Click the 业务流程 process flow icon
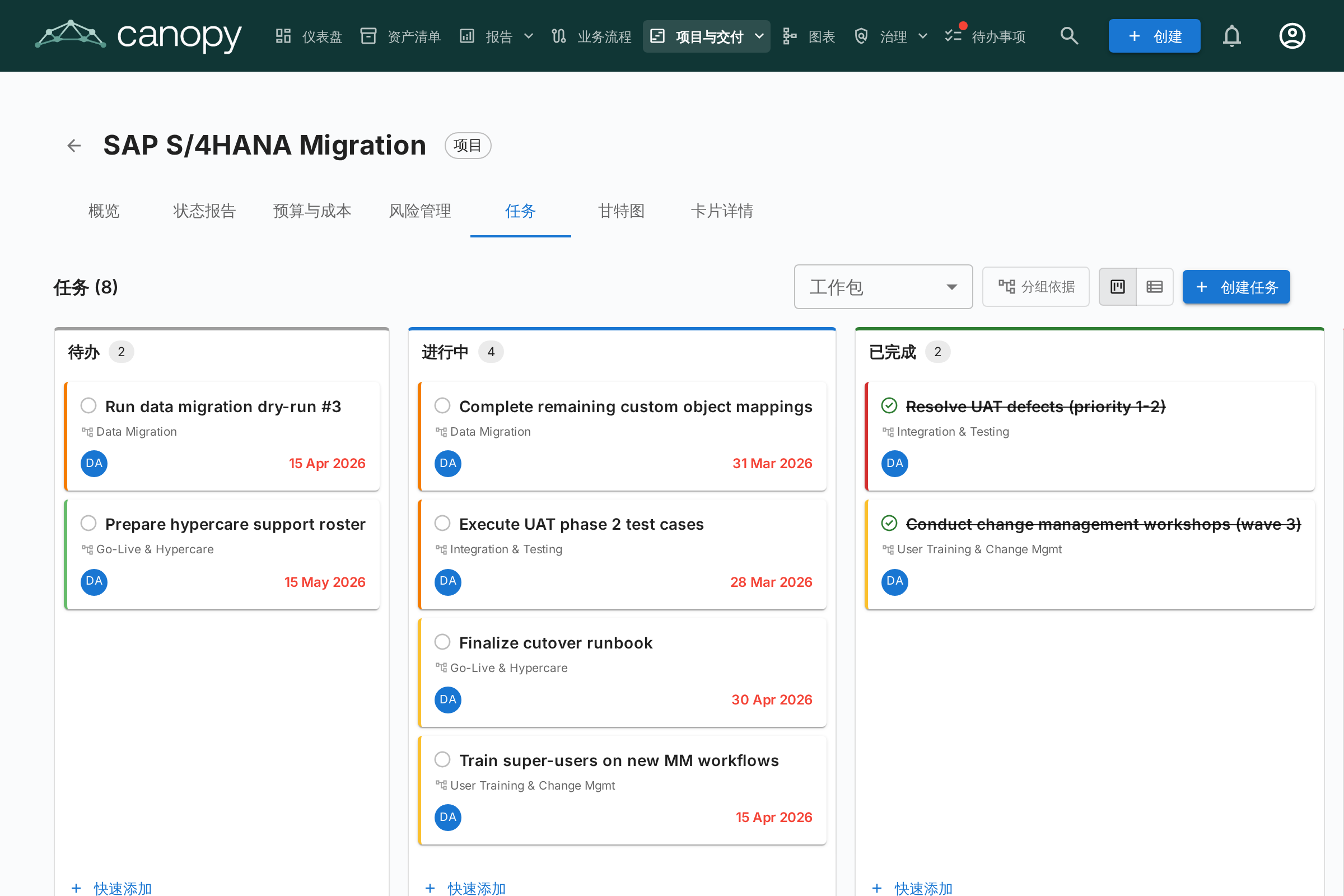 tap(558, 36)
